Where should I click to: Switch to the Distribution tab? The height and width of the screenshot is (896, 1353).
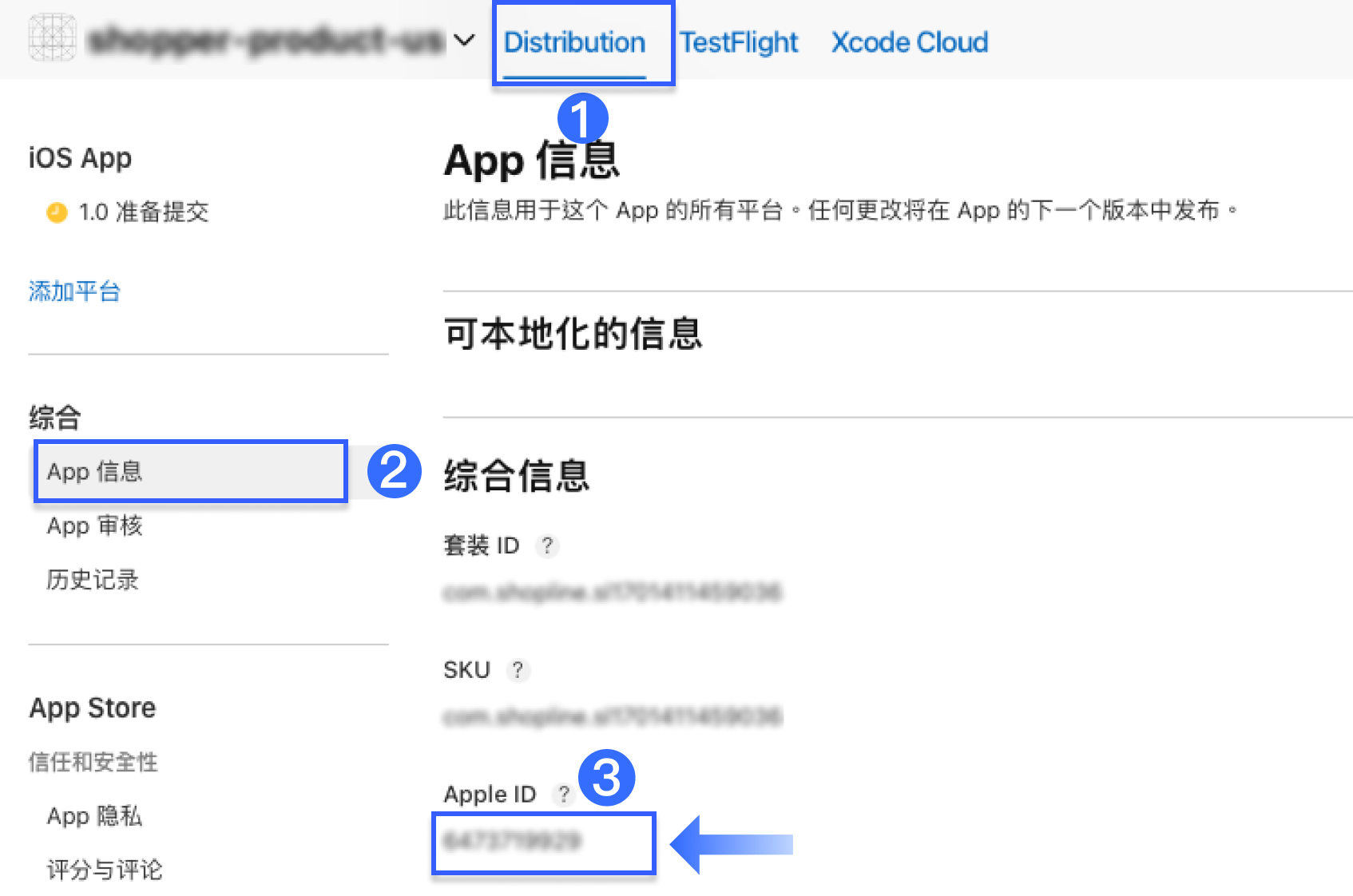(574, 42)
